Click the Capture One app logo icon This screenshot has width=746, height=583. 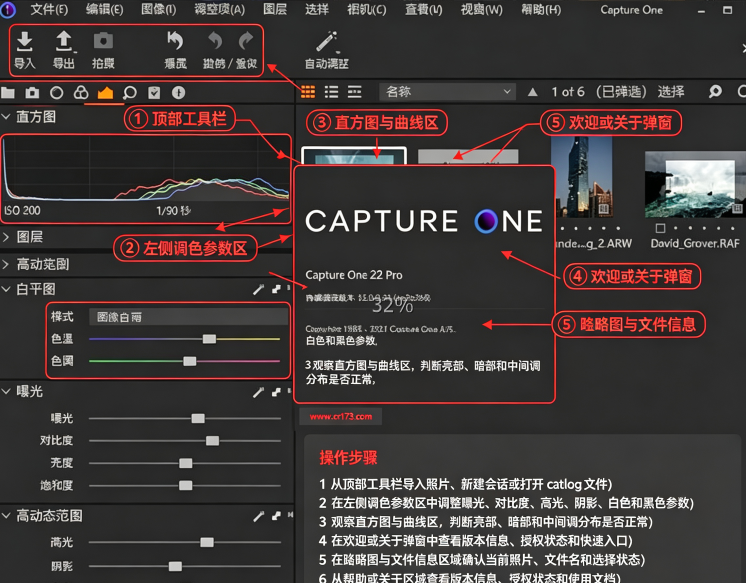pyautogui.click(x=8, y=10)
